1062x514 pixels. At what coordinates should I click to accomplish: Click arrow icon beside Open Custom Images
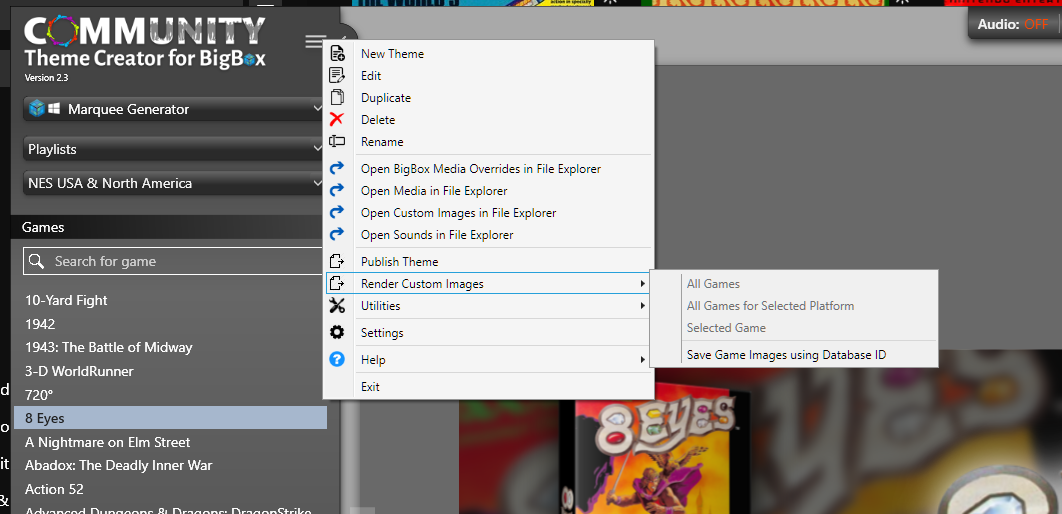click(337, 213)
